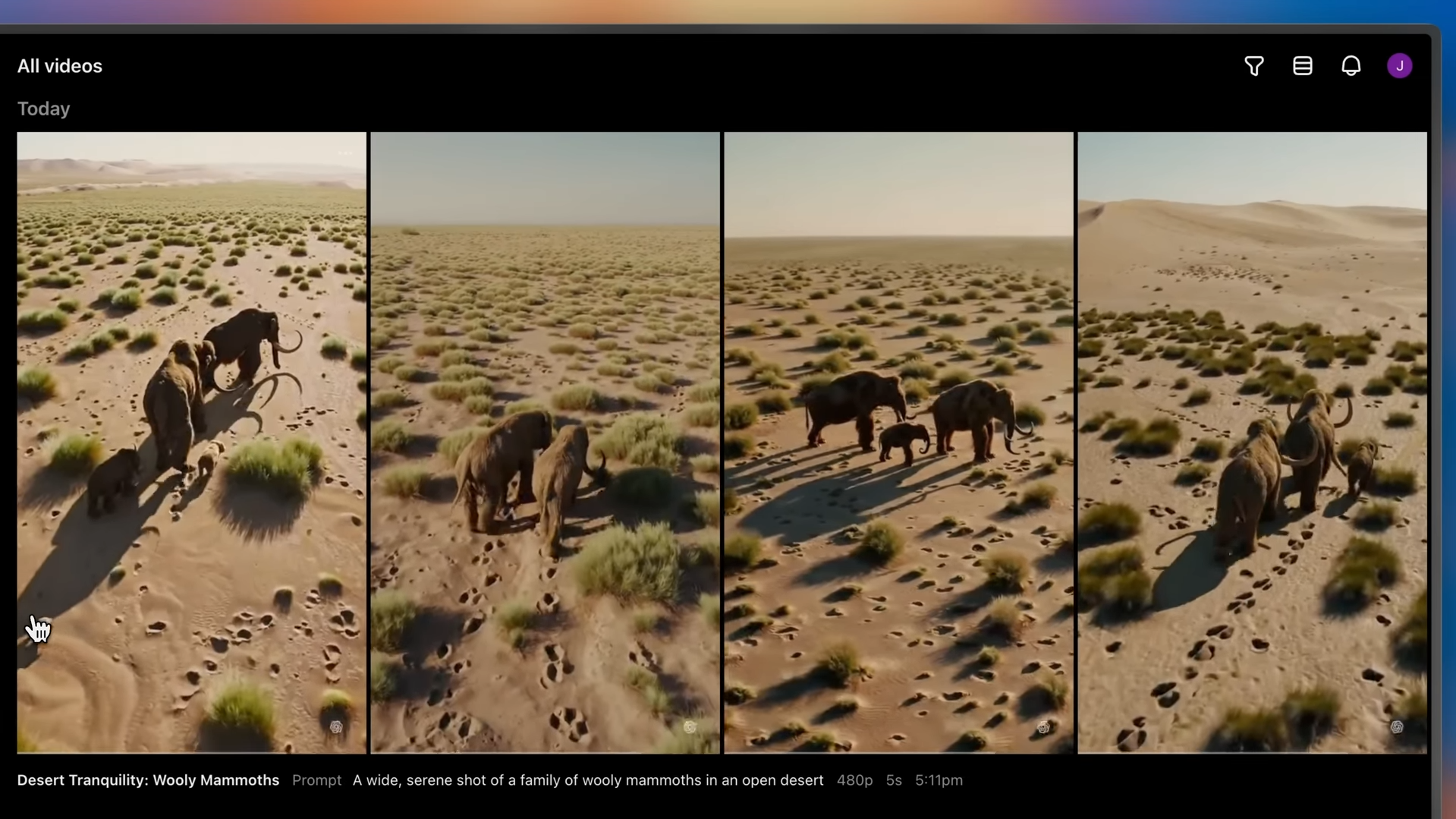
Task: Open notifications via the bell icon
Action: tap(1351, 66)
